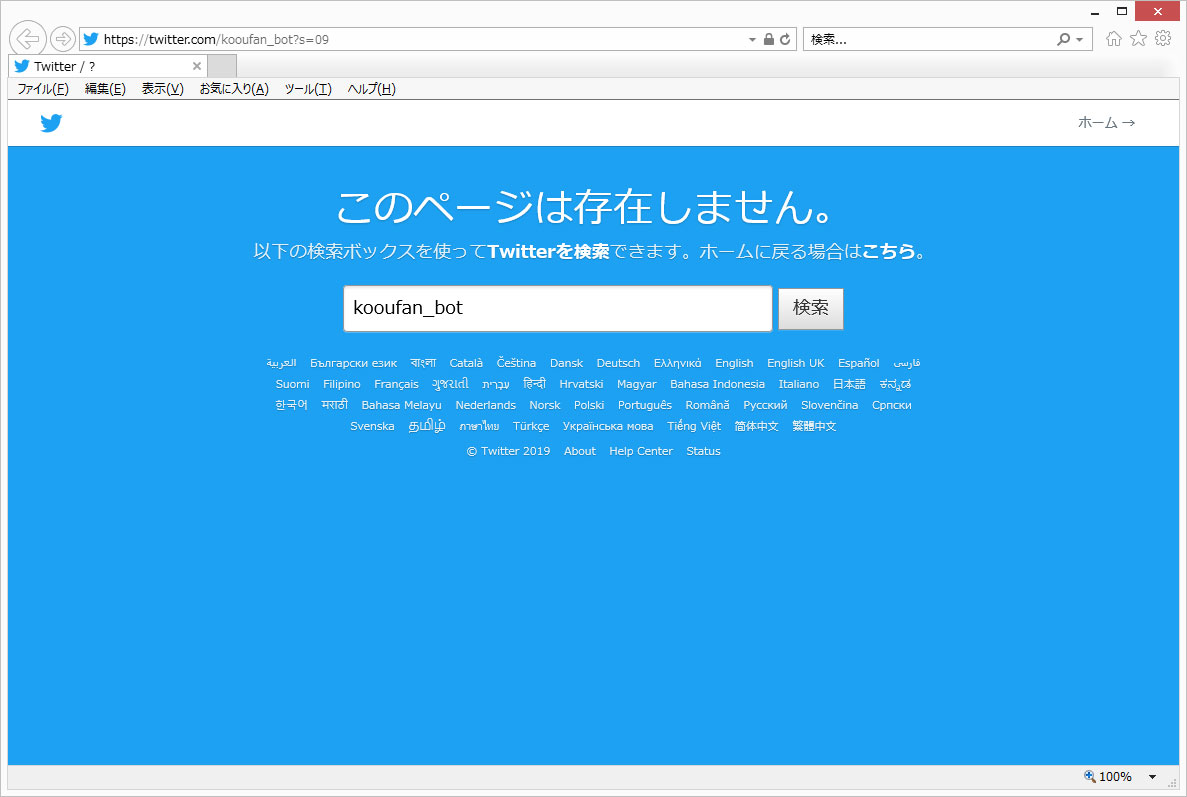Select Català language
This screenshot has width=1187, height=797.
point(466,363)
